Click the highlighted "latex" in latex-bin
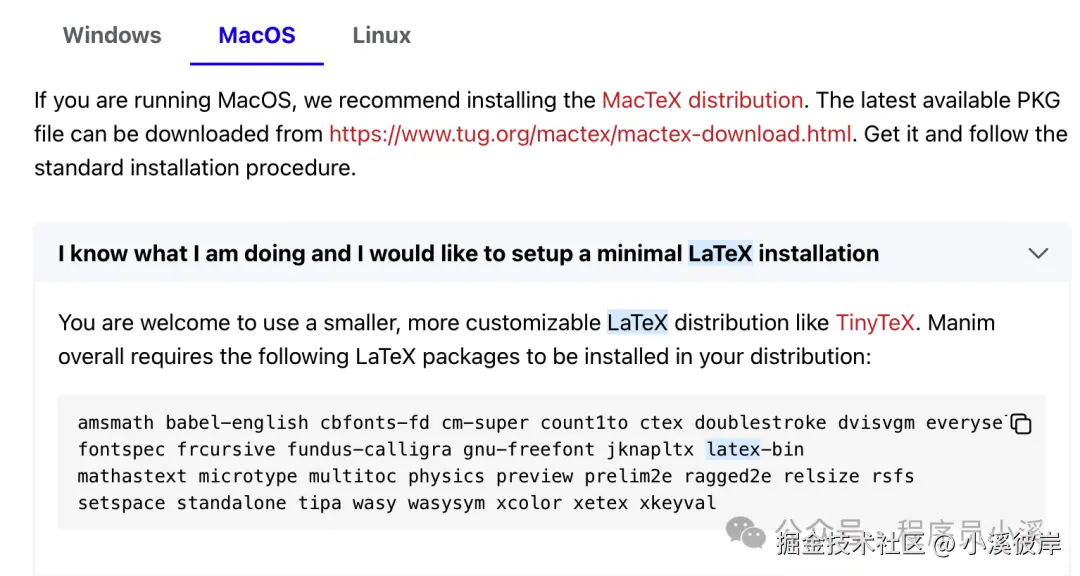 (732, 450)
